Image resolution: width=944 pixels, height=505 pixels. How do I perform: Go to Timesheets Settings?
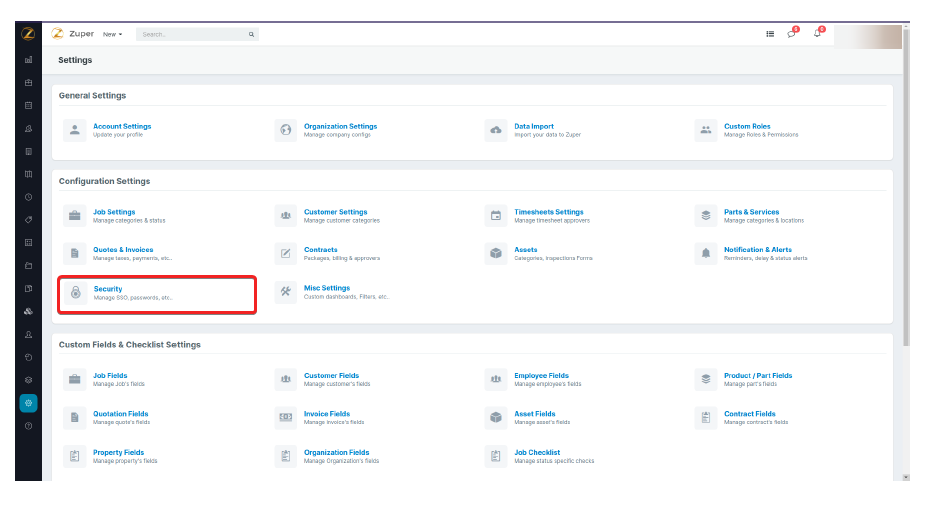coord(548,212)
